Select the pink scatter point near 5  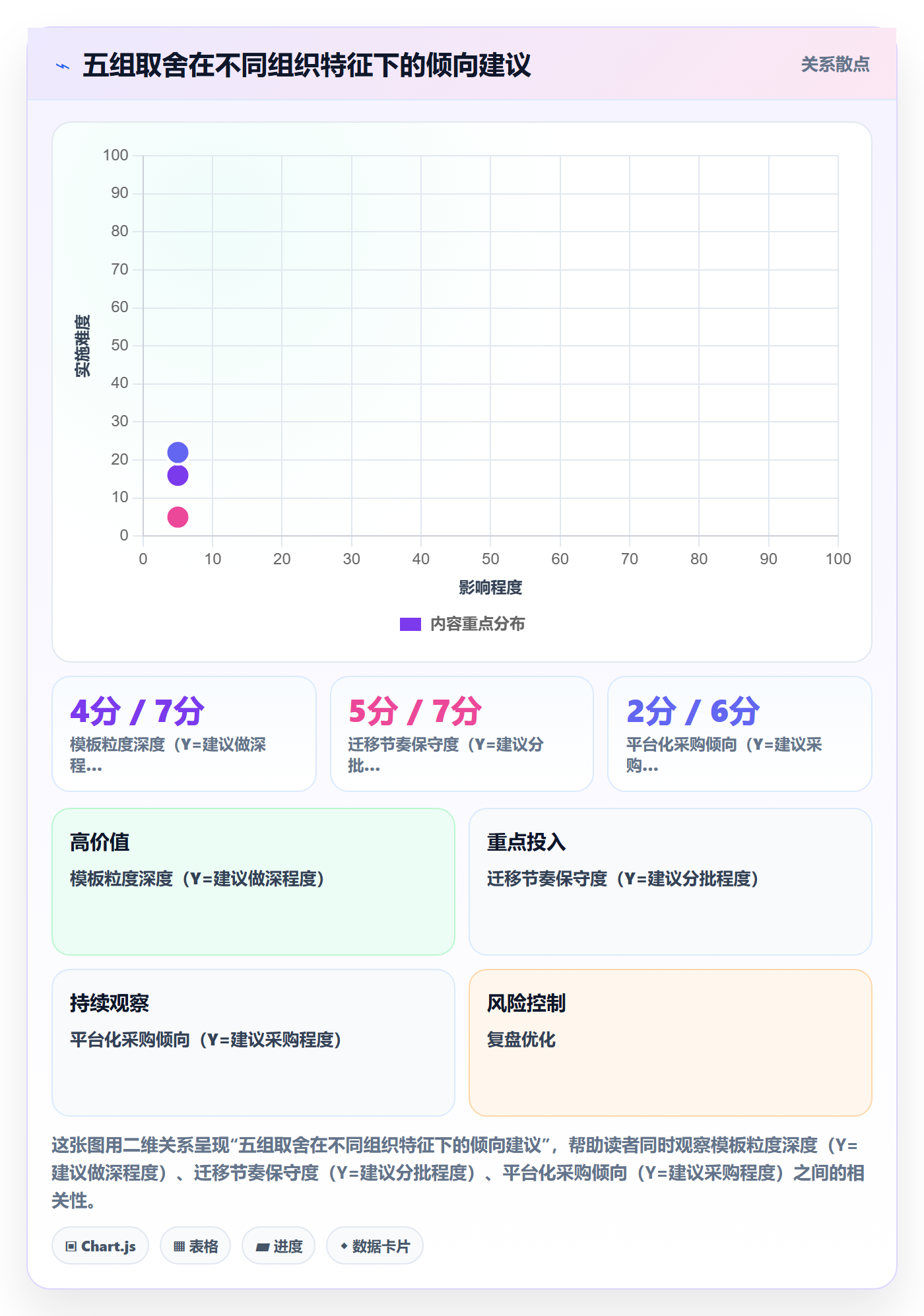point(178,517)
